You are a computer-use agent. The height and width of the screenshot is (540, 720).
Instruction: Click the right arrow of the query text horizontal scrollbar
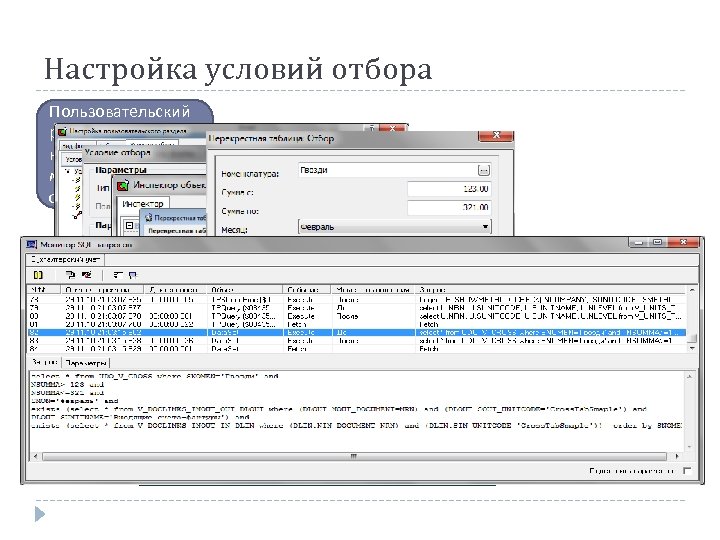point(676,456)
